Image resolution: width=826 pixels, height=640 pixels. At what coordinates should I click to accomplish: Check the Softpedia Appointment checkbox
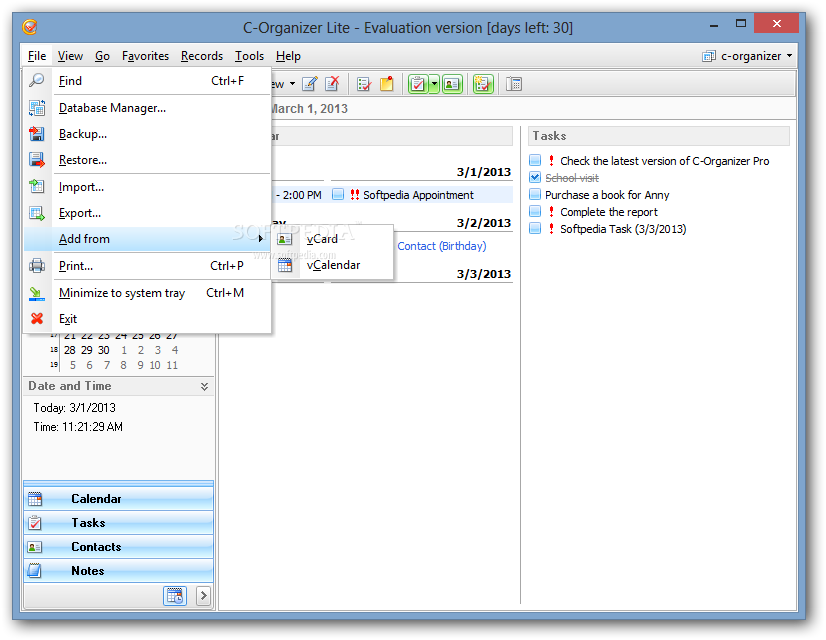[x=338, y=194]
